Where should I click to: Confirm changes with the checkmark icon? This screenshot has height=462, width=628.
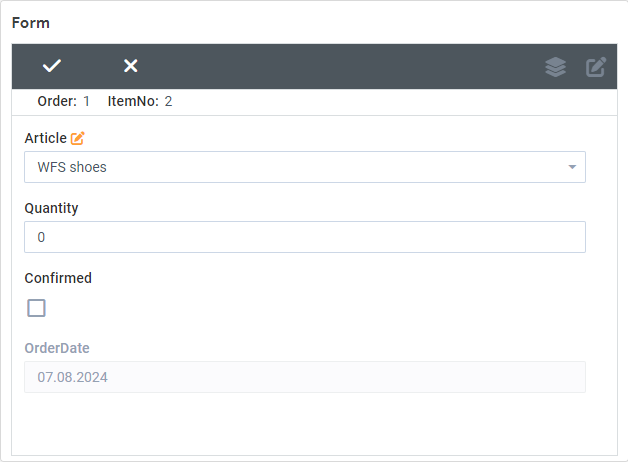pos(52,66)
